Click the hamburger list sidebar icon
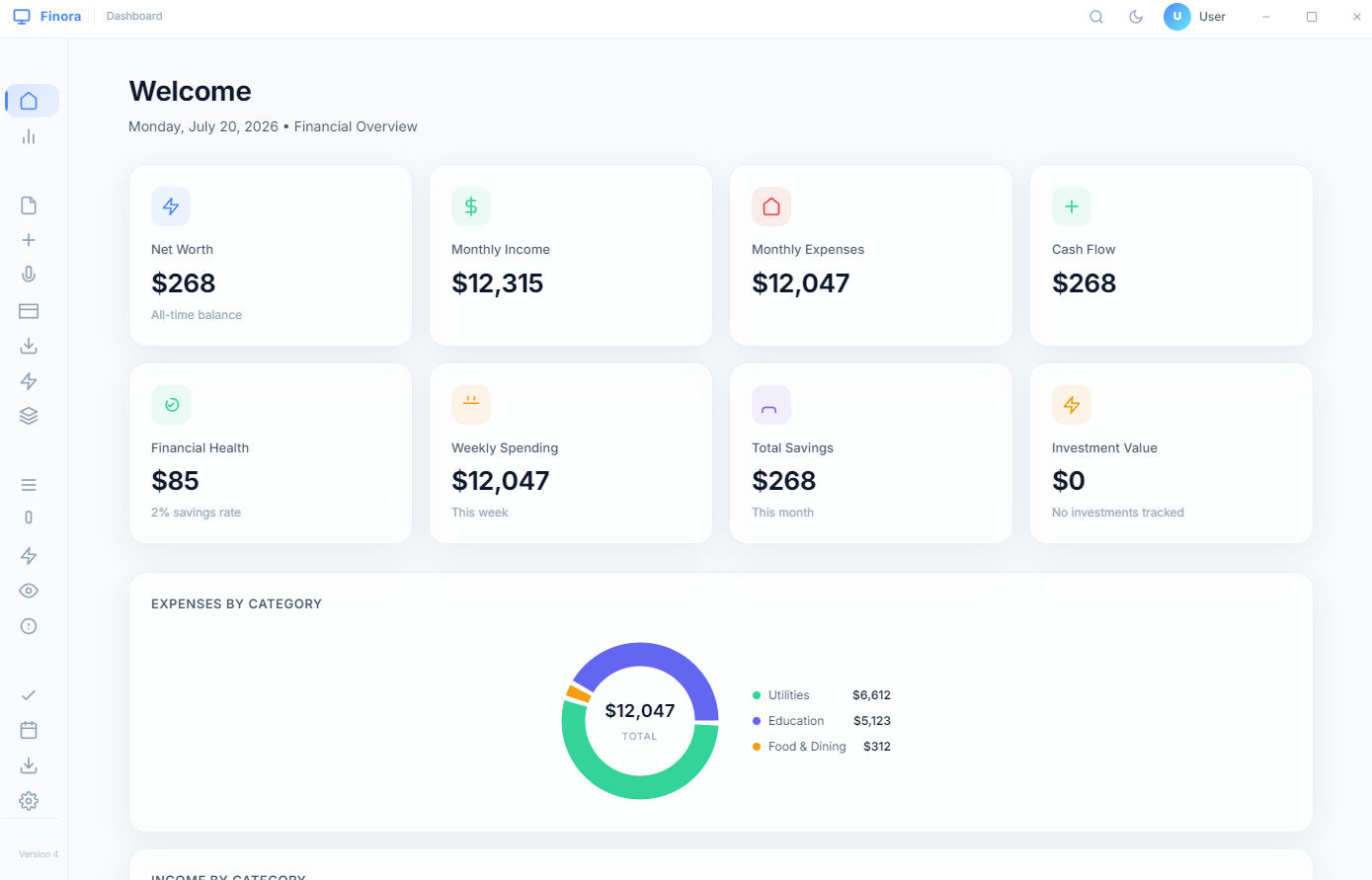 pos(29,485)
